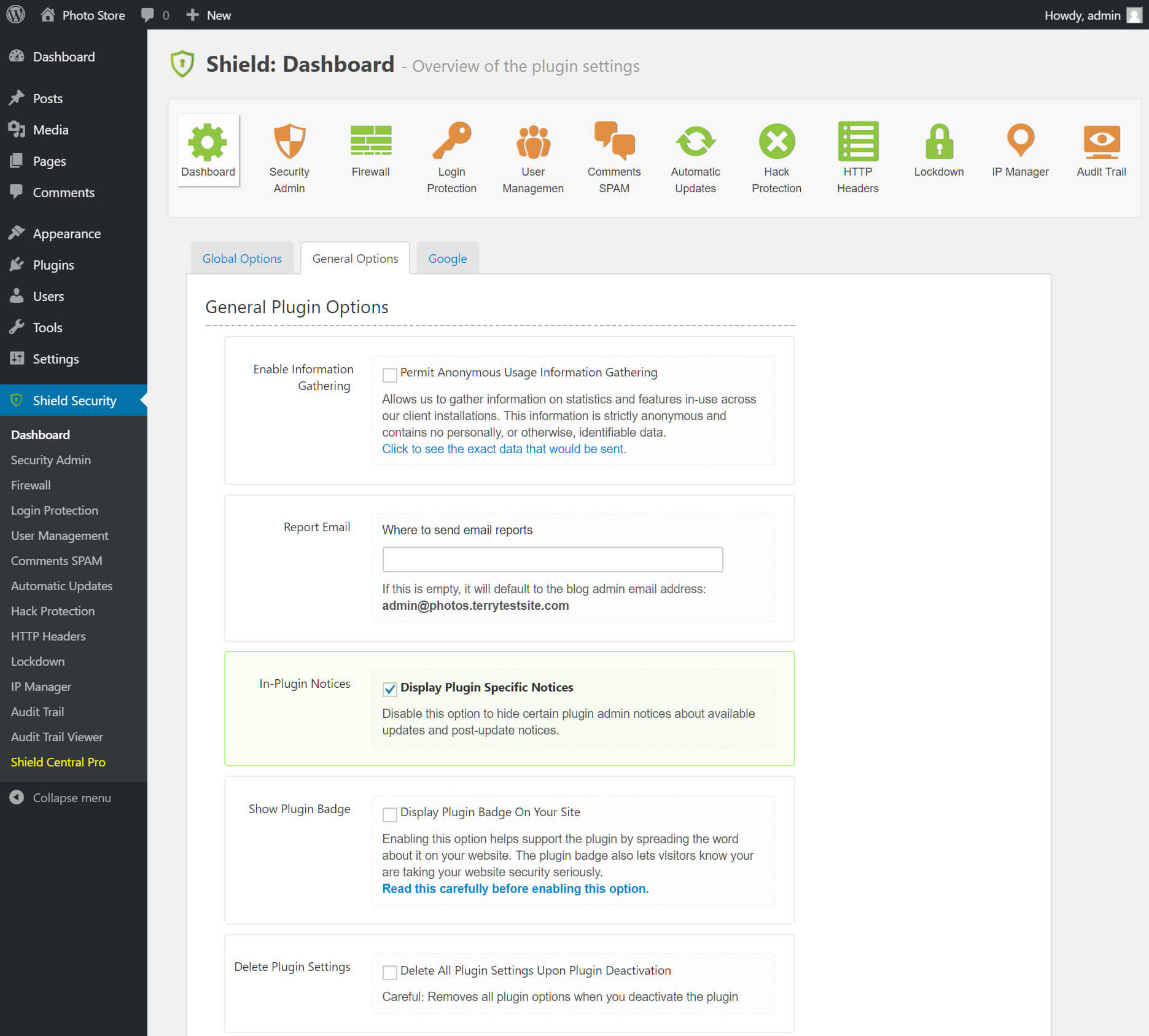The image size is (1149, 1036).
Task: Click the WordPress logo in admin bar
Action: [x=15, y=15]
